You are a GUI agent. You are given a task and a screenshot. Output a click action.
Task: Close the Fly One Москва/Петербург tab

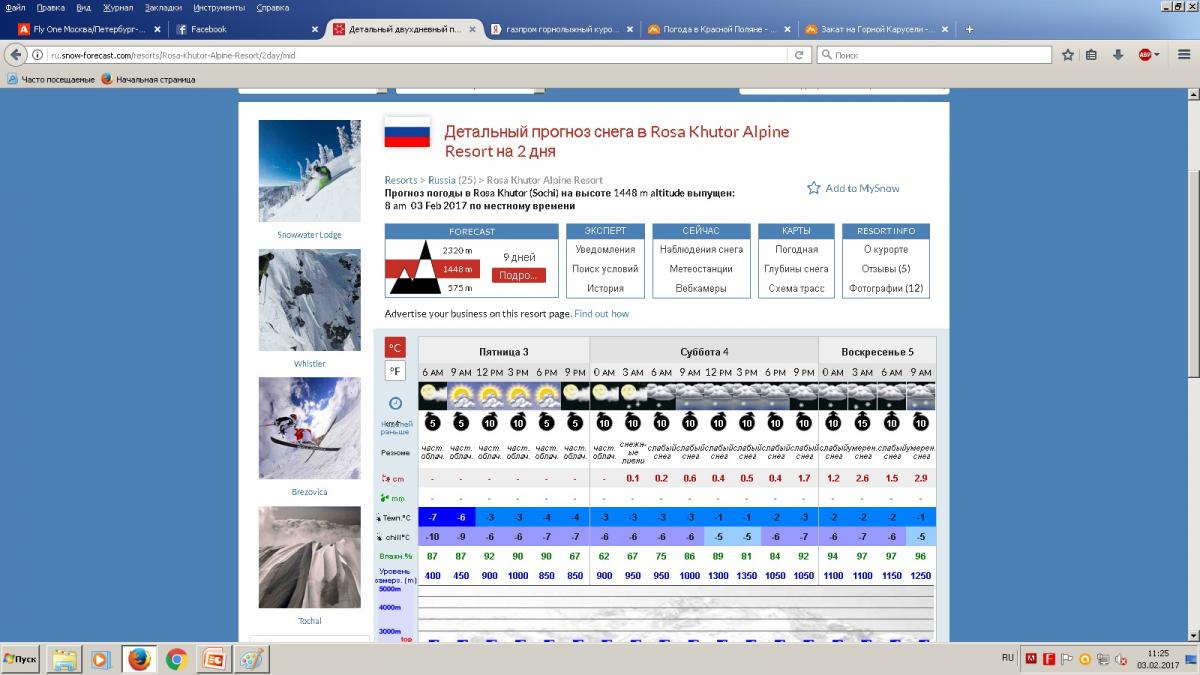pyautogui.click(x=157, y=29)
